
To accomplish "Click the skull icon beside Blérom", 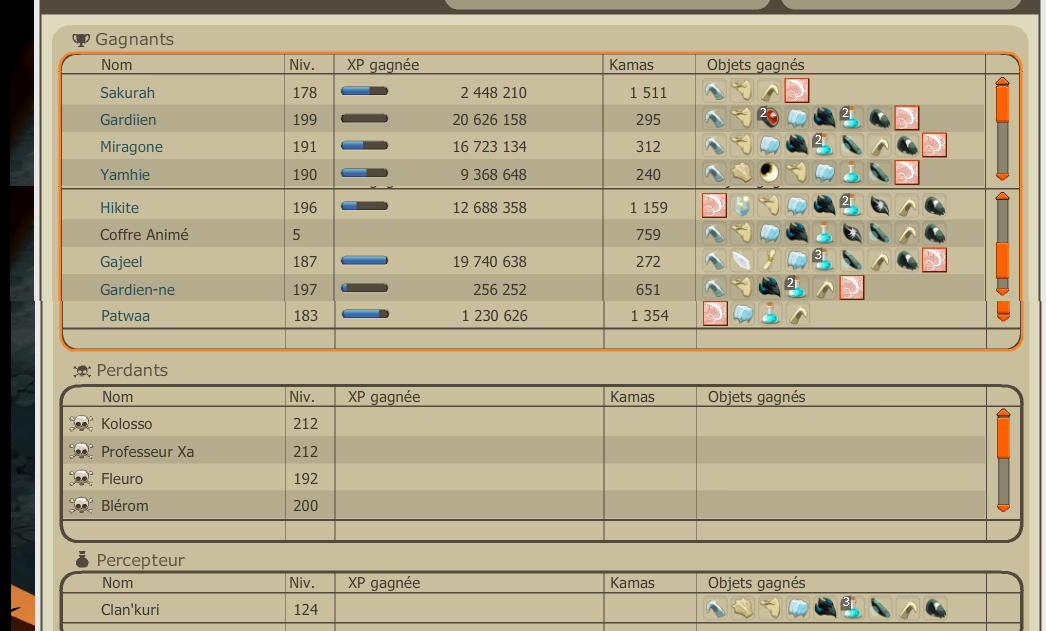I will (81, 506).
